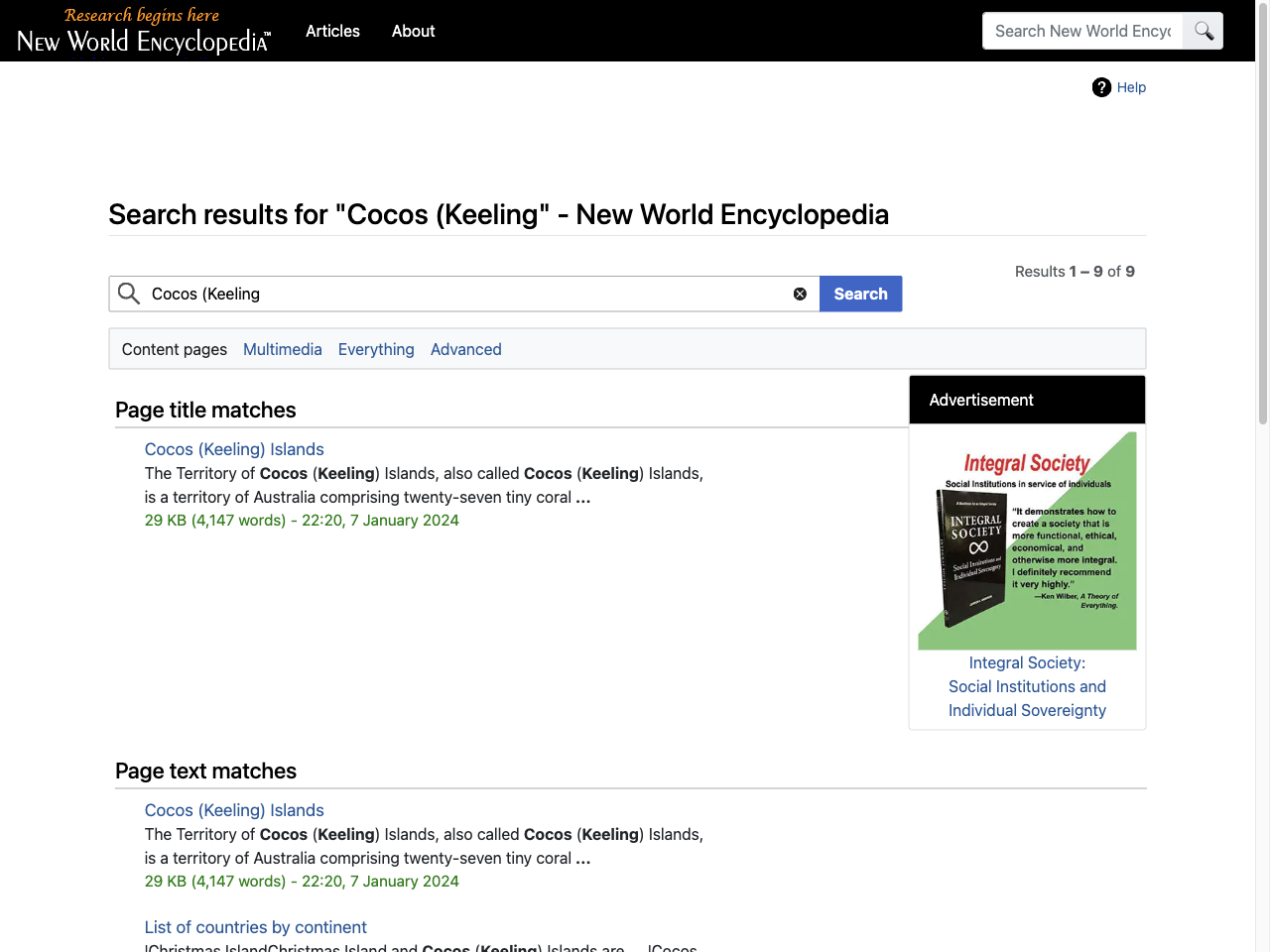Open the About page
The width and height of the screenshot is (1270, 952).
[413, 31]
